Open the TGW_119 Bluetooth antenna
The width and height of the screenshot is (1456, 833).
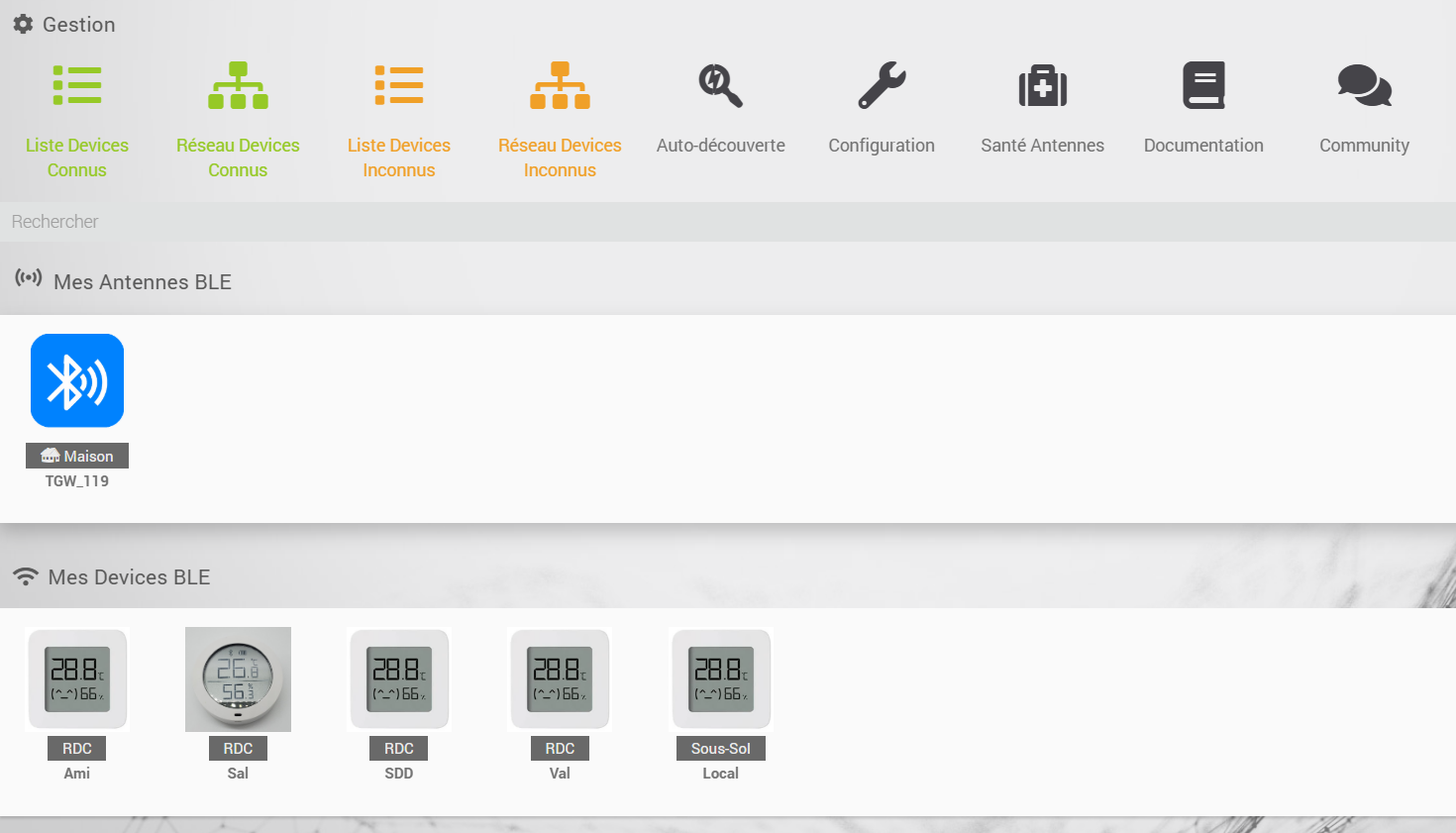(x=77, y=380)
